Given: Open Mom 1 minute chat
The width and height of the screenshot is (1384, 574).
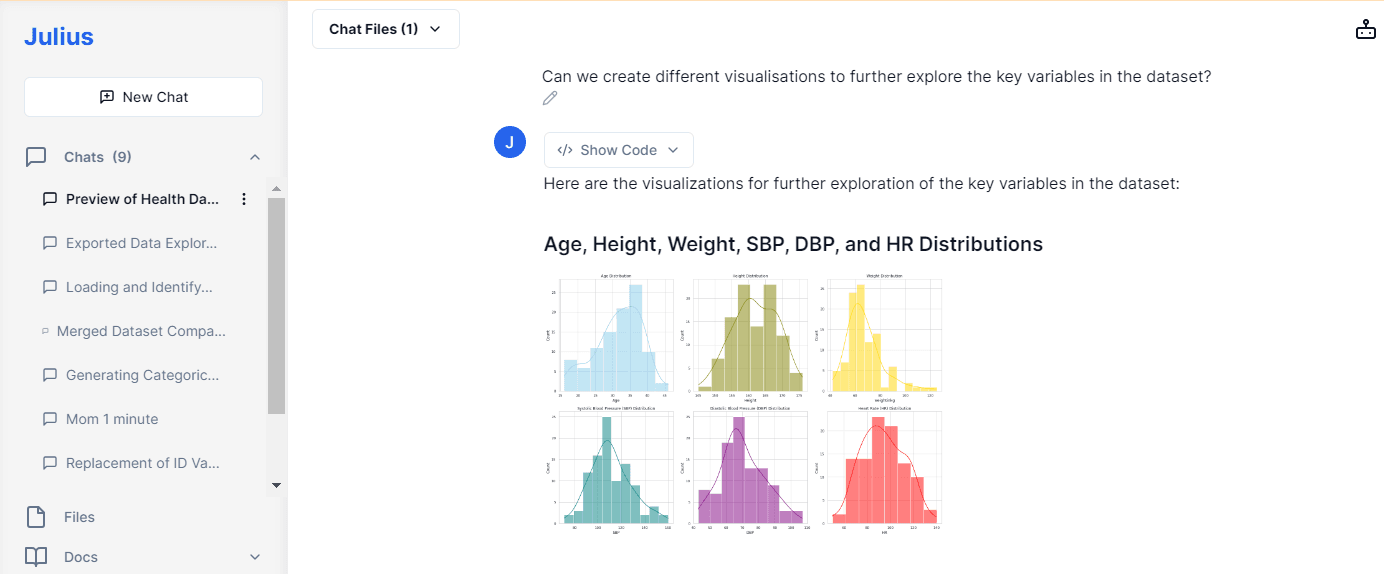Looking at the screenshot, I should 112,419.
